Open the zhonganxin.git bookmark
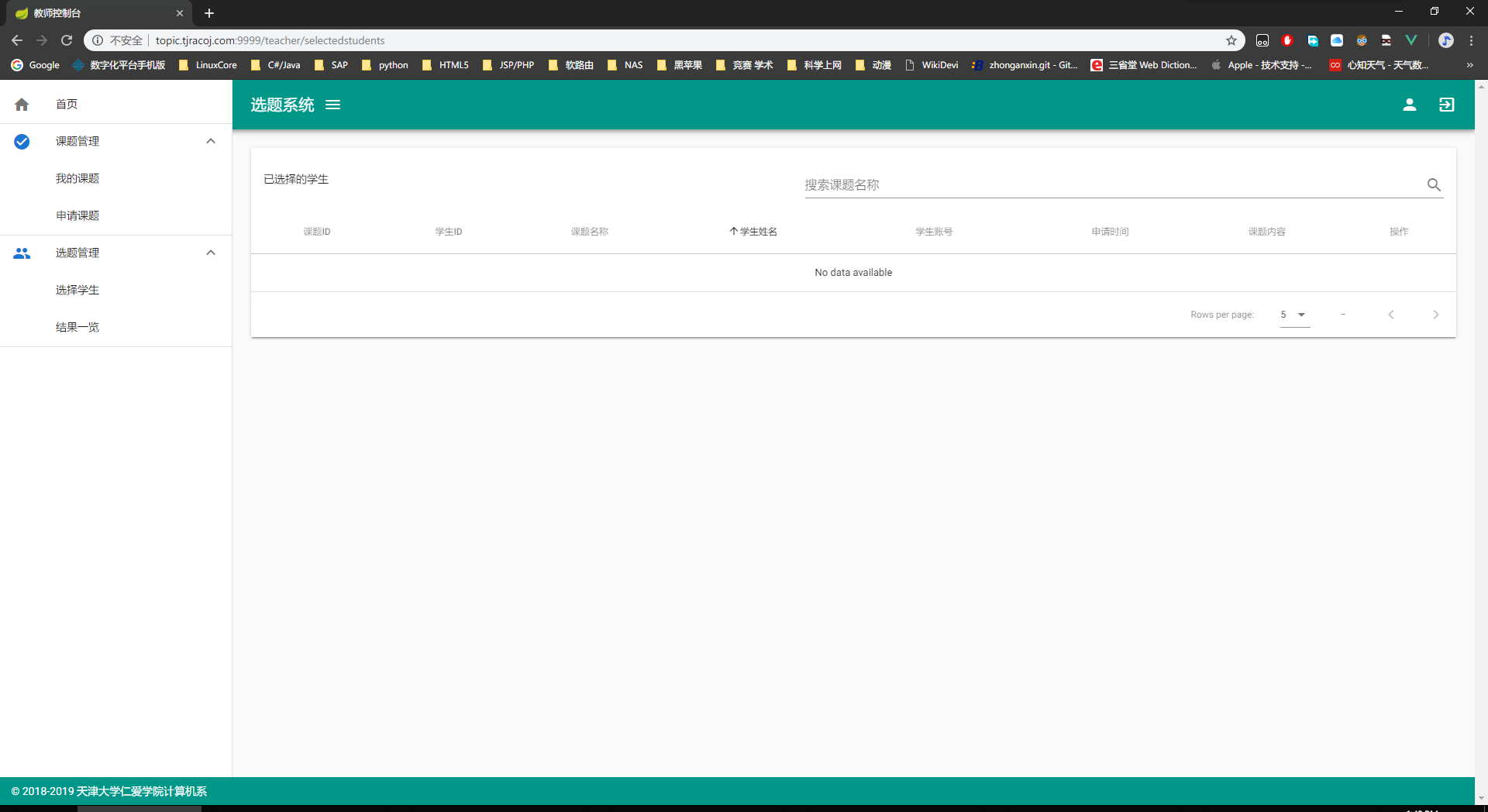The width and height of the screenshot is (1488, 812). [1025, 65]
